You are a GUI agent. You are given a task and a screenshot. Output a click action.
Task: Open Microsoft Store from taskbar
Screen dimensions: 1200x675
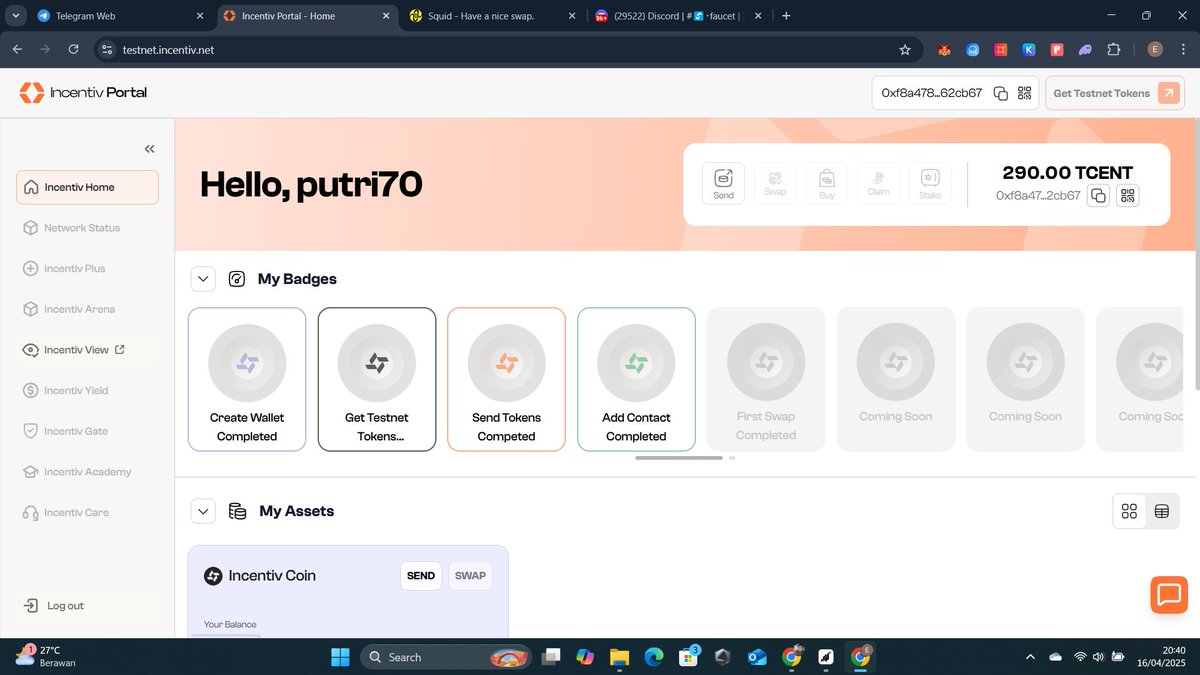coord(688,657)
